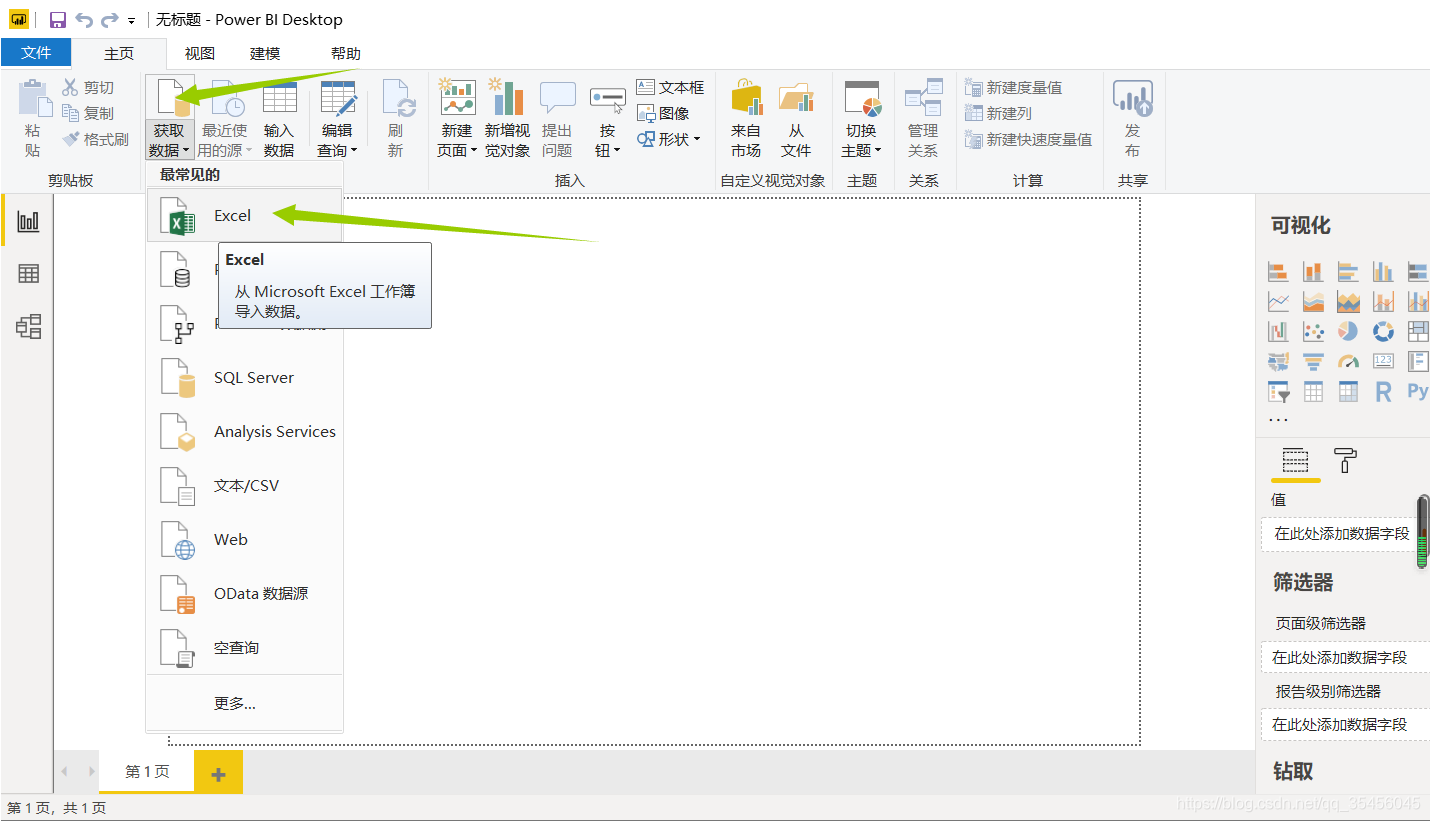Screen dimensions: 1430x822
Task: Select 文本/CSV data source
Action: tap(244, 486)
